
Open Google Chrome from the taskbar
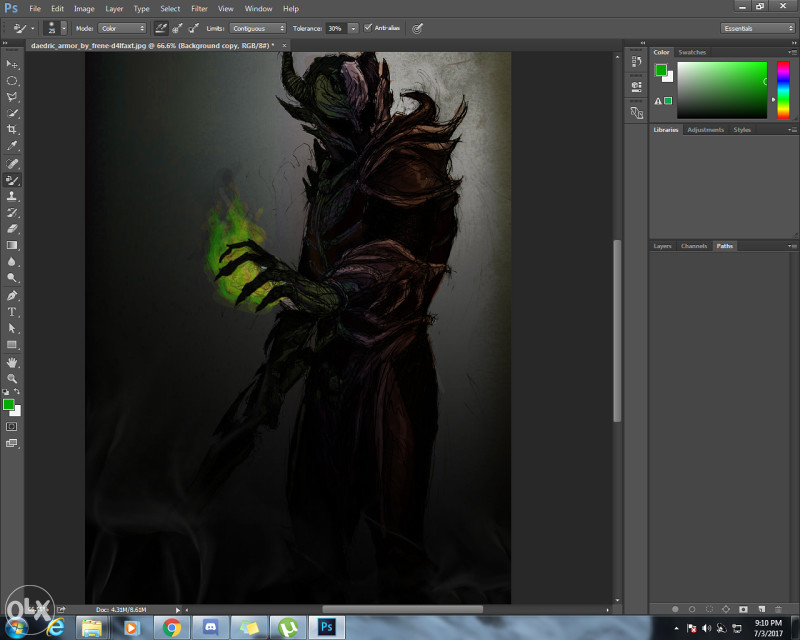pos(172,627)
